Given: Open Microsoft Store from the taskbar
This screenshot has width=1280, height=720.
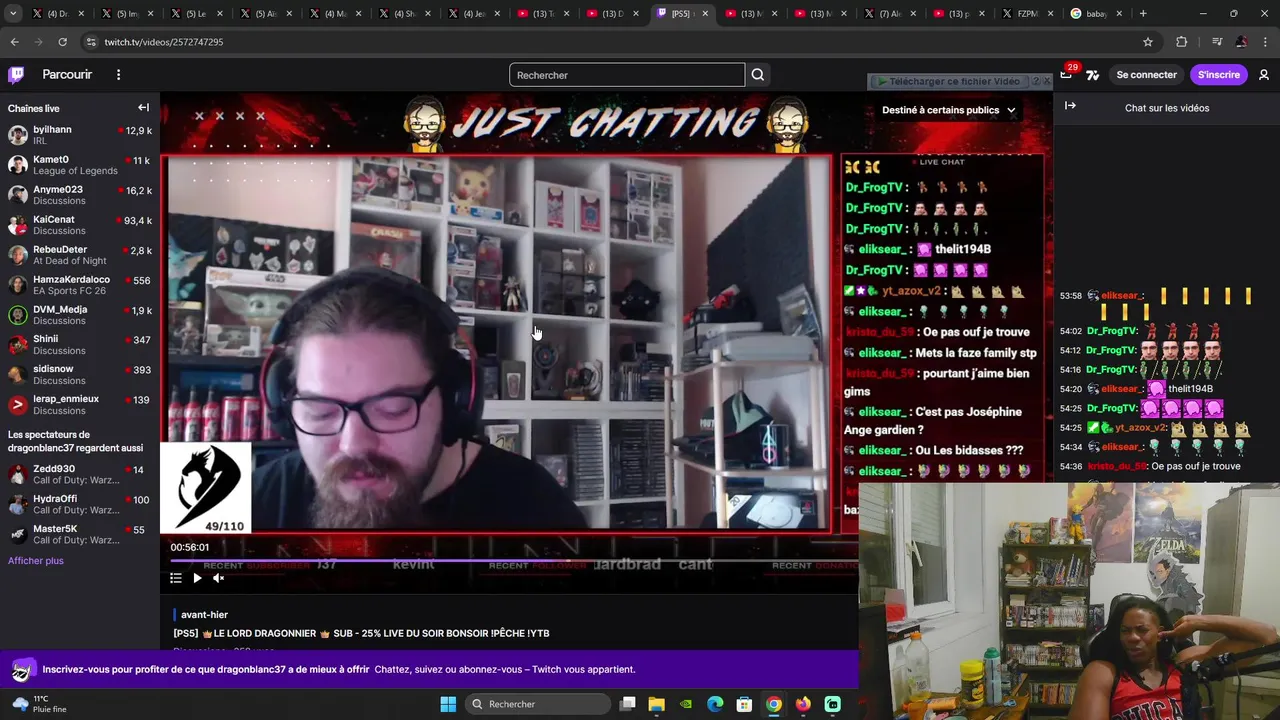Looking at the screenshot, I should (744, 704).
